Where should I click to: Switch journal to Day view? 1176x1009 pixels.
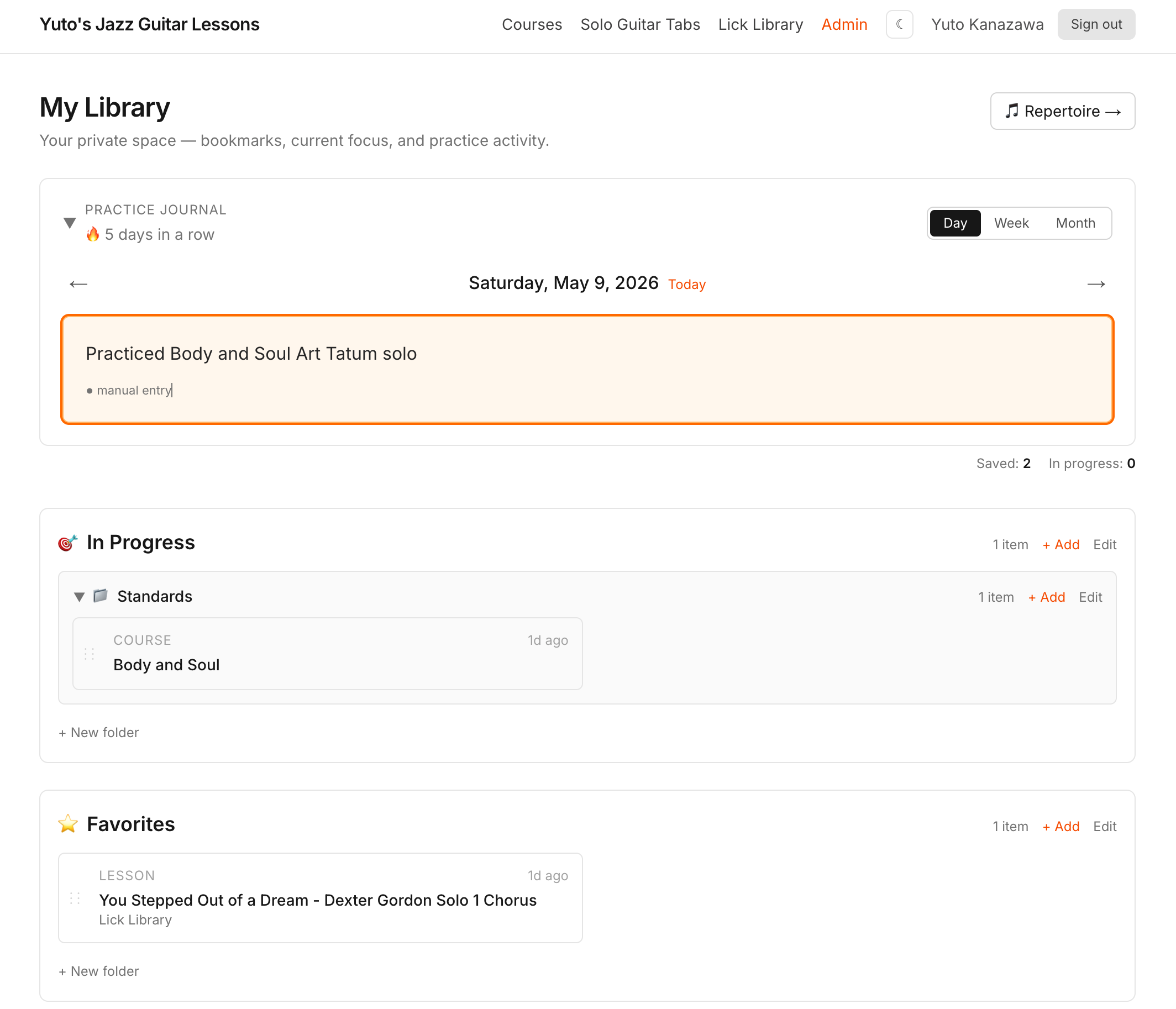pyautogui.click(x=954, y=223)
